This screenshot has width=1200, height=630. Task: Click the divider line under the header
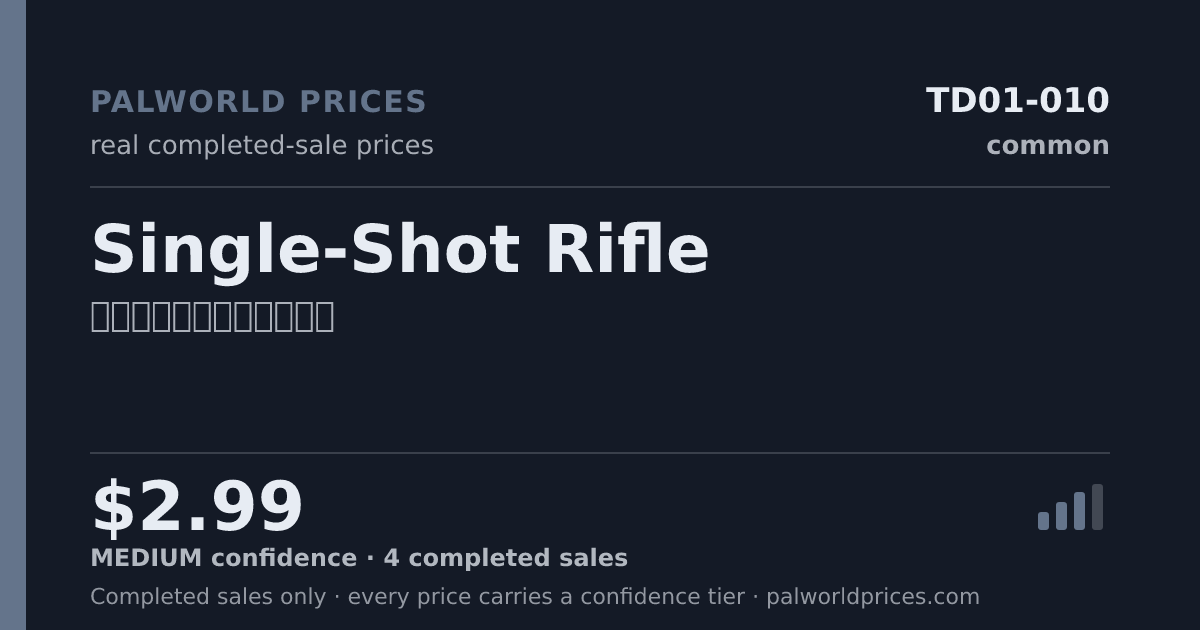pyautogui.click(x=600, y=187)
